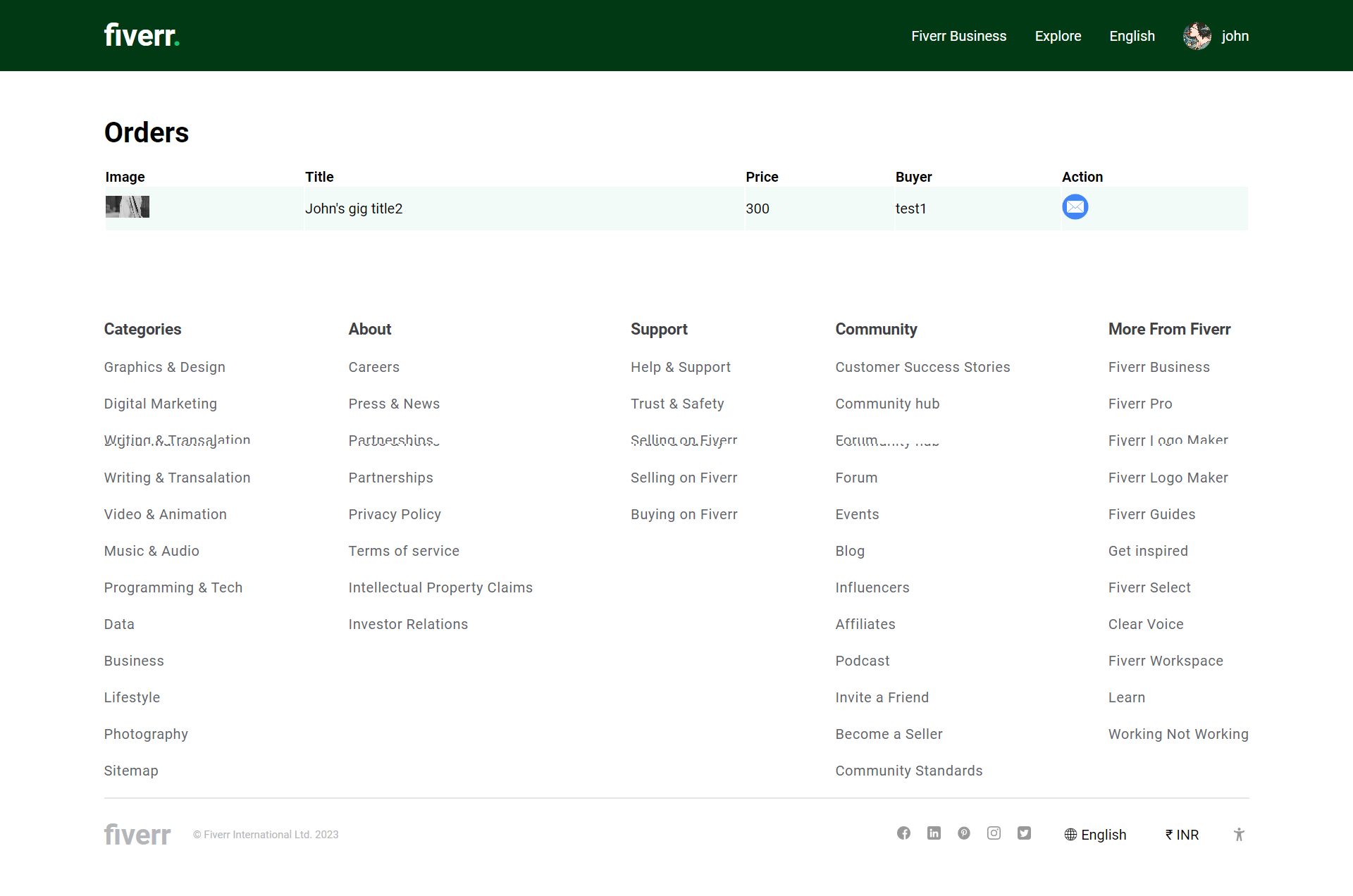Open the footer English language selector
Screen dimensions: 1353x896
point(1095,835)
